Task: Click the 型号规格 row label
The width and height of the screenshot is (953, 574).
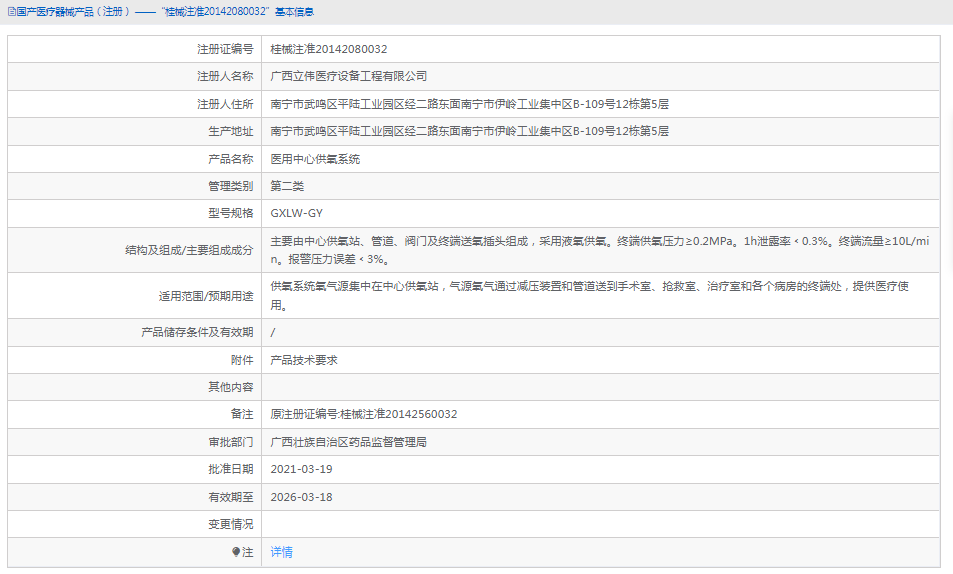Action: click(230, 213)
